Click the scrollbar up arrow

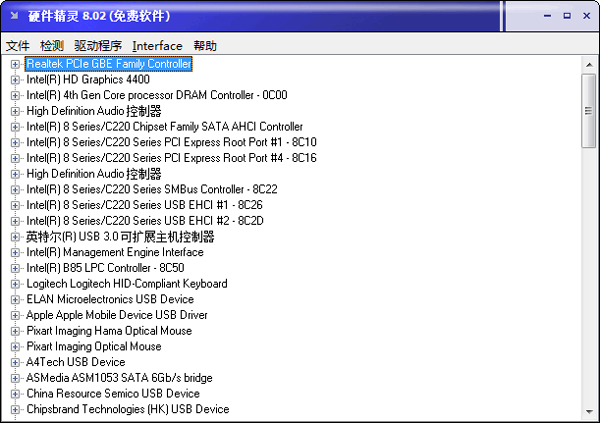(x=589, y=65)
